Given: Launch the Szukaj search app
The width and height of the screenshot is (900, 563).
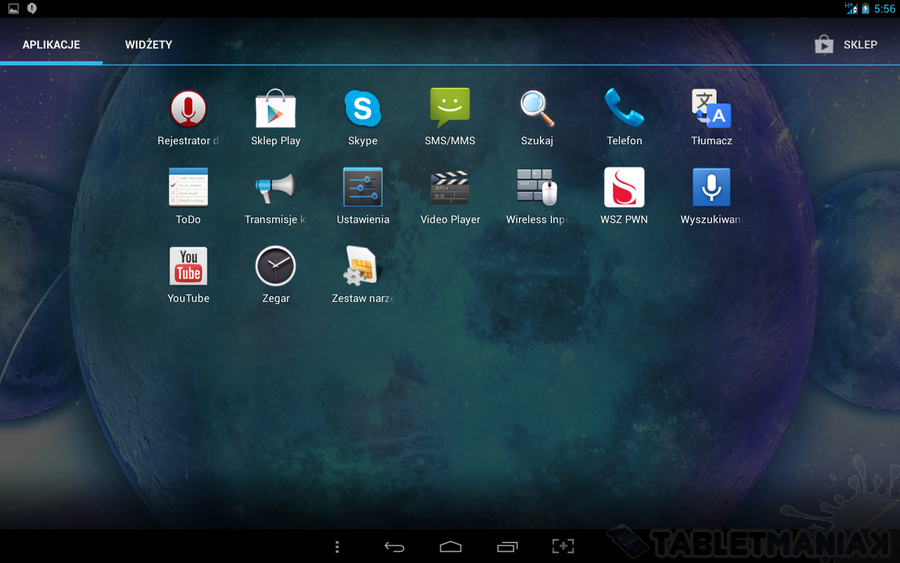Looking at the screenshot, I should tap(537, 117).
